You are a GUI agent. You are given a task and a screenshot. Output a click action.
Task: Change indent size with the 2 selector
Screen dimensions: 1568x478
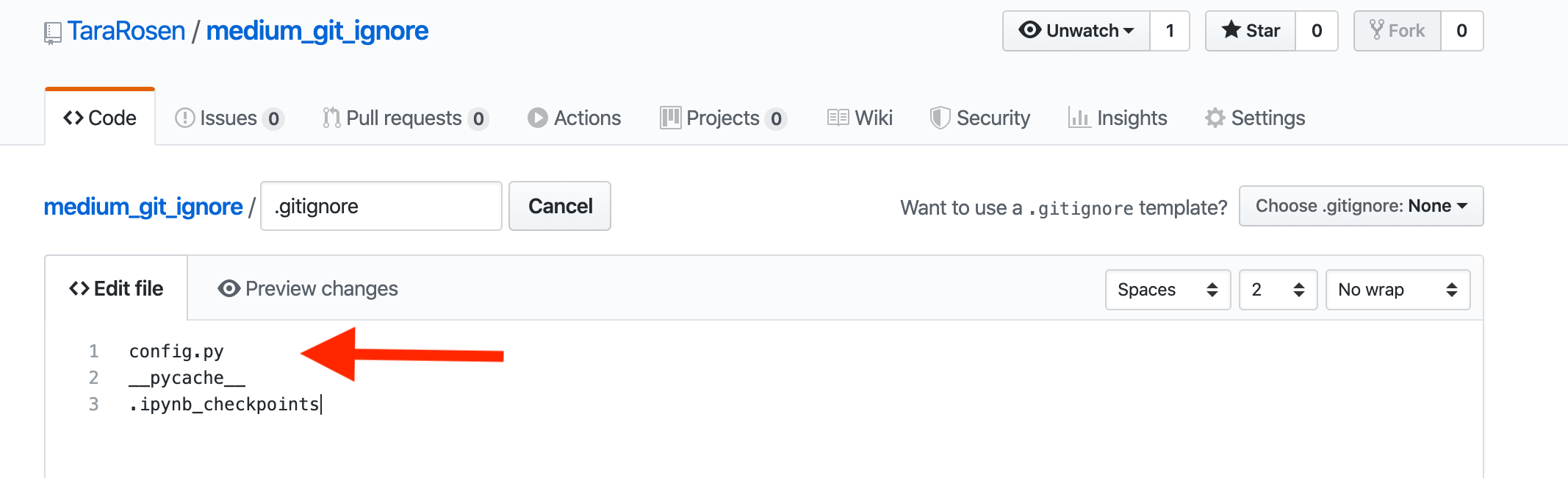pos(1277,290)
